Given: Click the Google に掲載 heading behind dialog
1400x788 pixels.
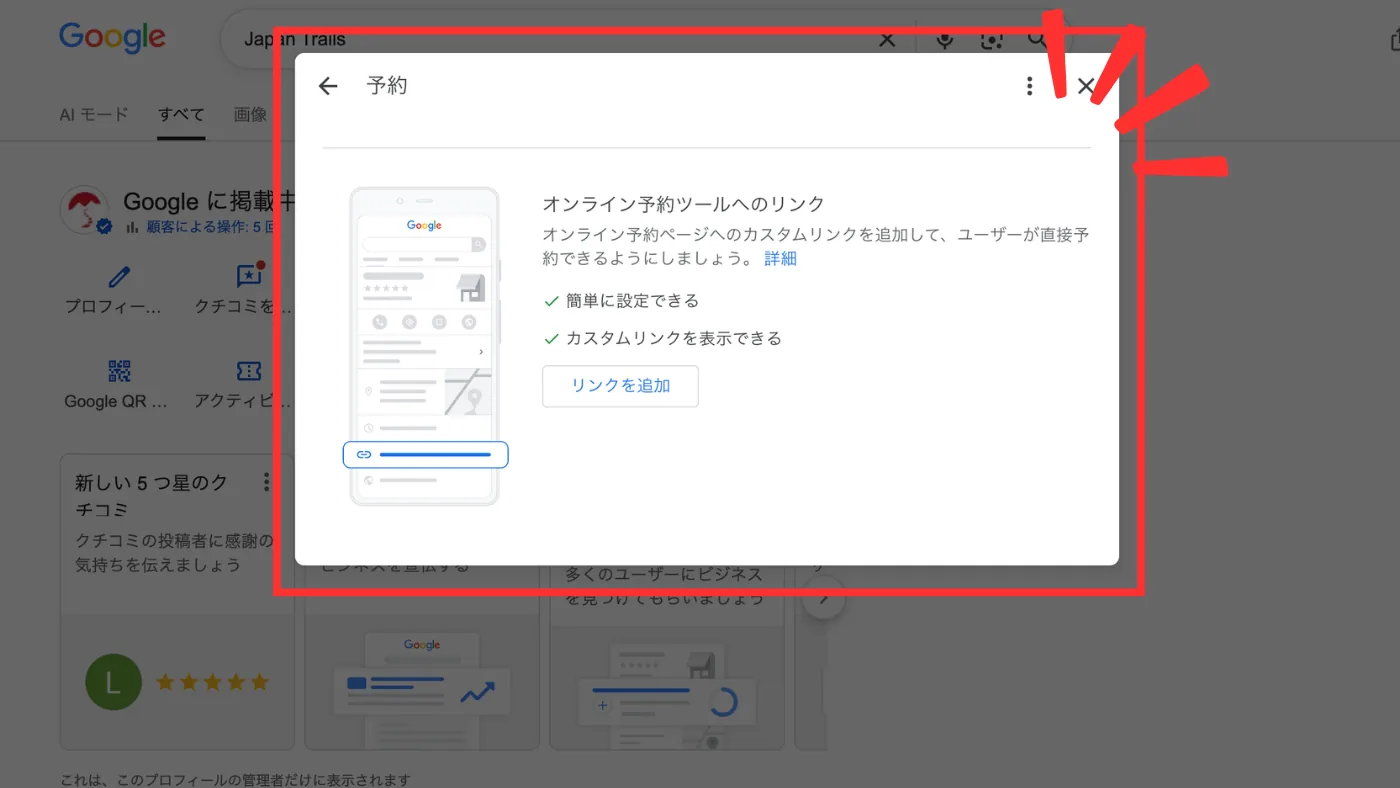Looking at the screenshot, I should pos(208,201).
